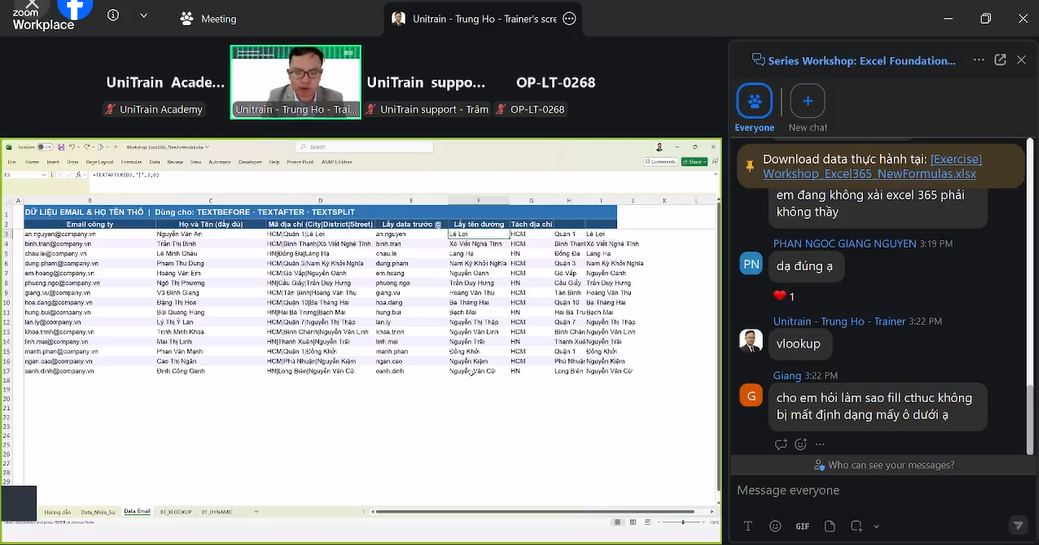Screen dimensions: 1039x545
Task: Open the text formatting options in chat
Action: pos(748,526)
